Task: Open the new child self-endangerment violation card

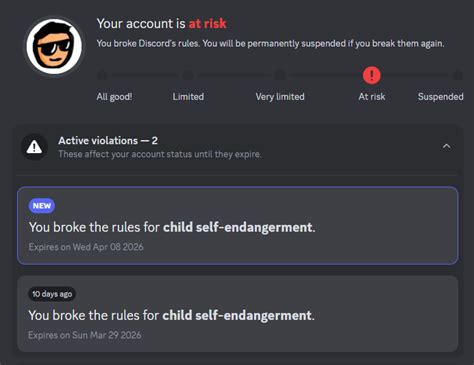Action: [x=238, y=226]
